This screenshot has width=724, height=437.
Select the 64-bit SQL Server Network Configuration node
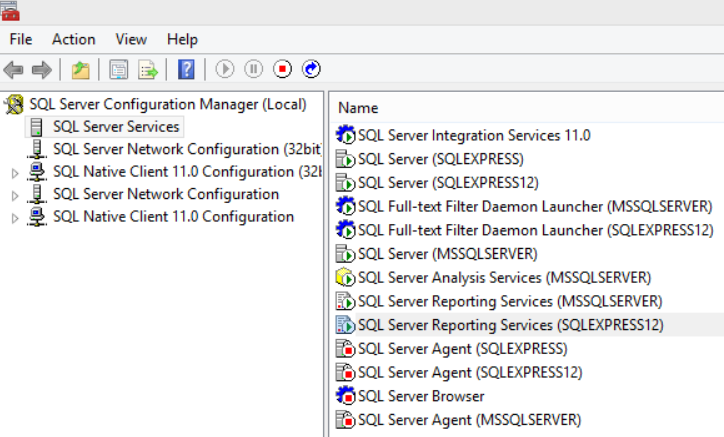coord(166,194)
